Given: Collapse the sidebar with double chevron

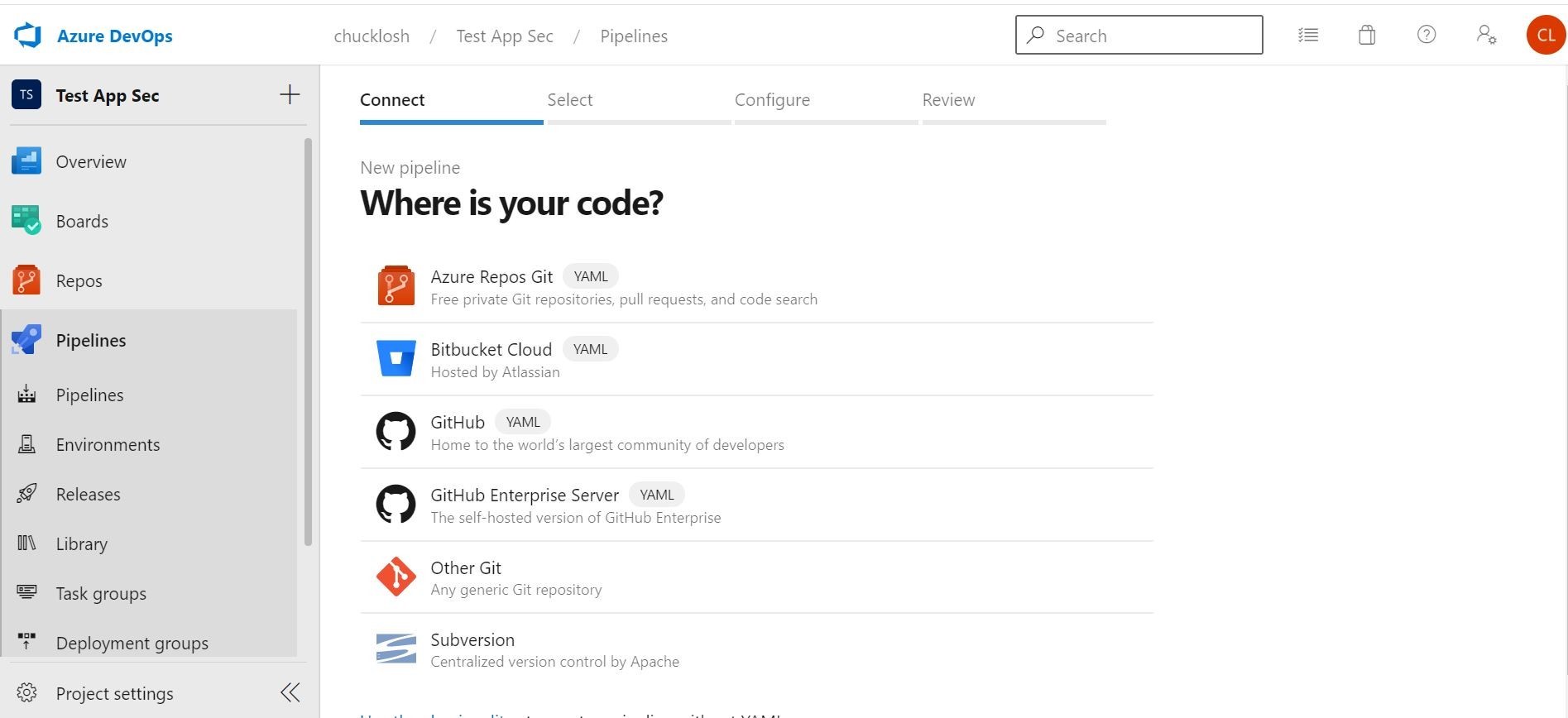Looking at the screenshot, I should click(290, 692).
